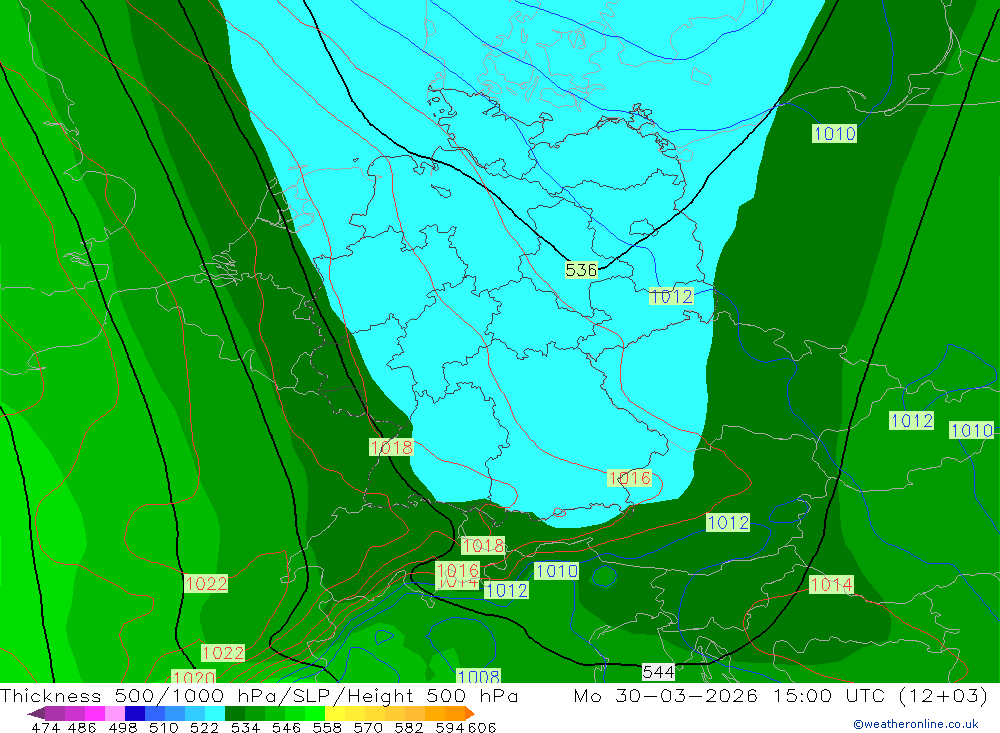Click the map title 'Thickness 500/1000 hPa/SLP/Height 500 hPa'
1000x733 pixels.
(259, 695)
